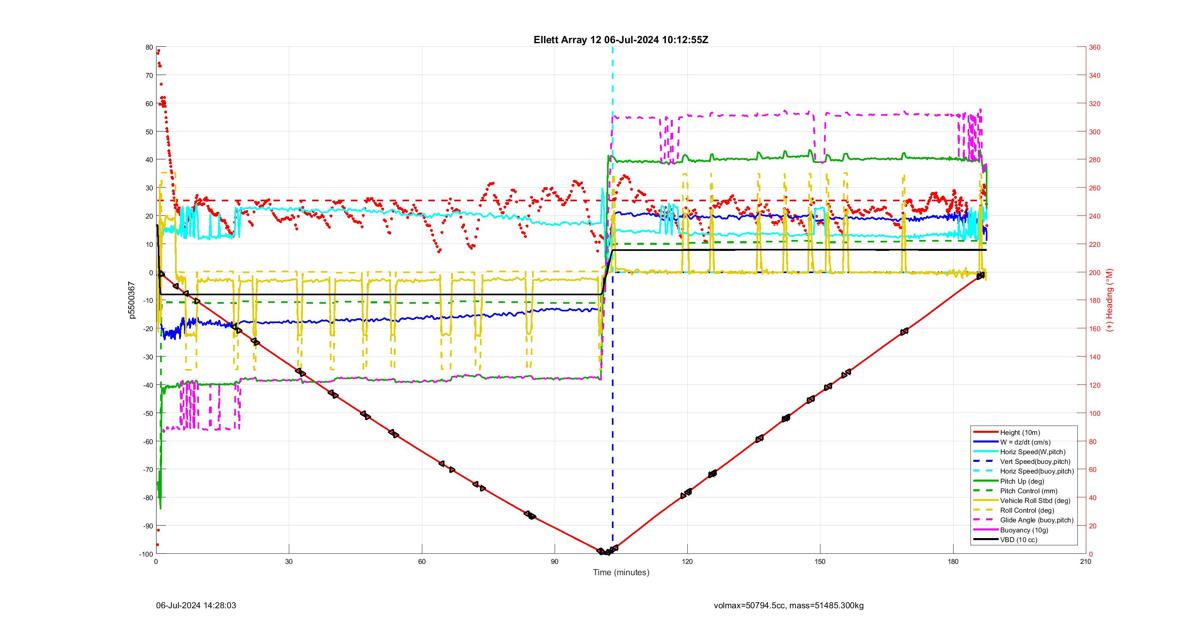
Task: Click the x-axis tick label '210'
Action: (x=1086, y=562)
